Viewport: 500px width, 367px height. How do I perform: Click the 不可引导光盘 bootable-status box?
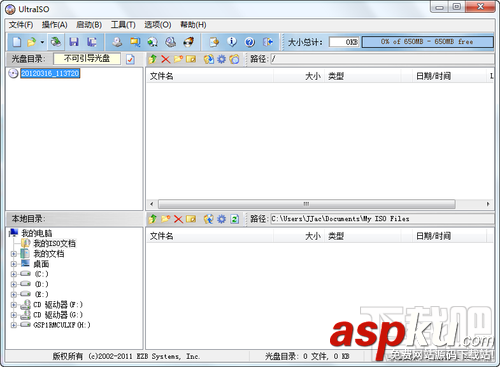click(87, 59)
